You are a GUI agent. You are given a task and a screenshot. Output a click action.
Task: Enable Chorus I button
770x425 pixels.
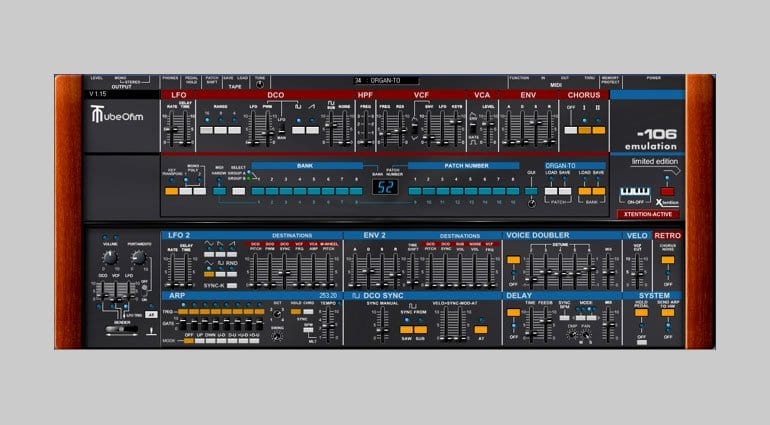click(x=584, y=130)
